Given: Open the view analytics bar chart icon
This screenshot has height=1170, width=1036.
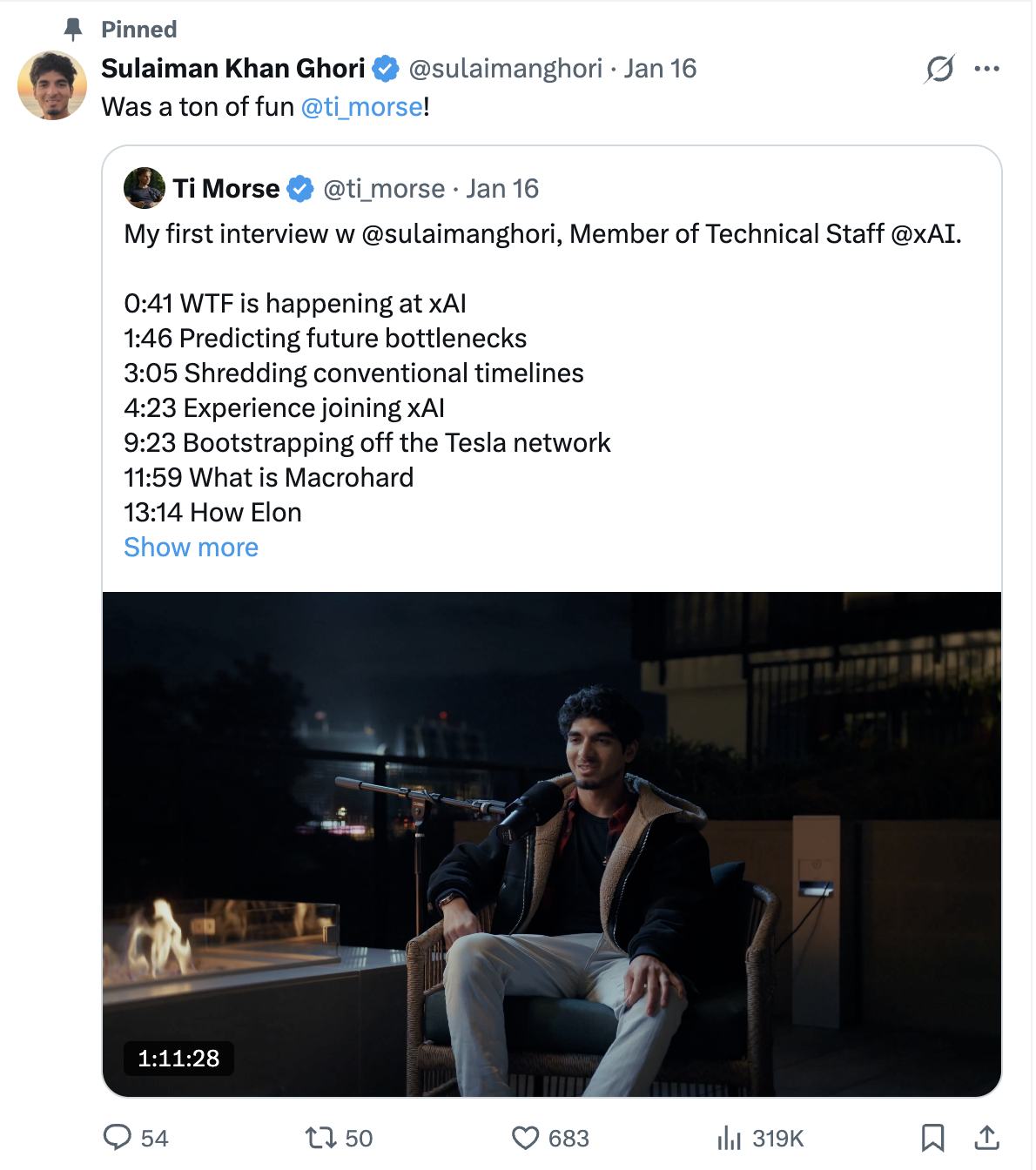Looking at the screenshot, I should tap(729, 1137).
